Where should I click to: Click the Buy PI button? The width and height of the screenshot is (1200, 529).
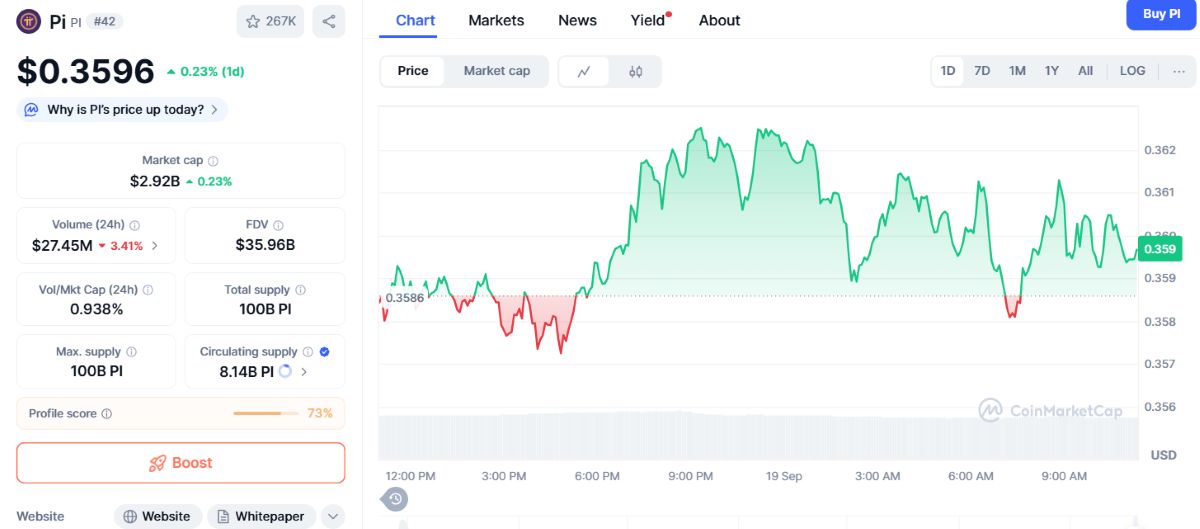[x=1161, y=14]
